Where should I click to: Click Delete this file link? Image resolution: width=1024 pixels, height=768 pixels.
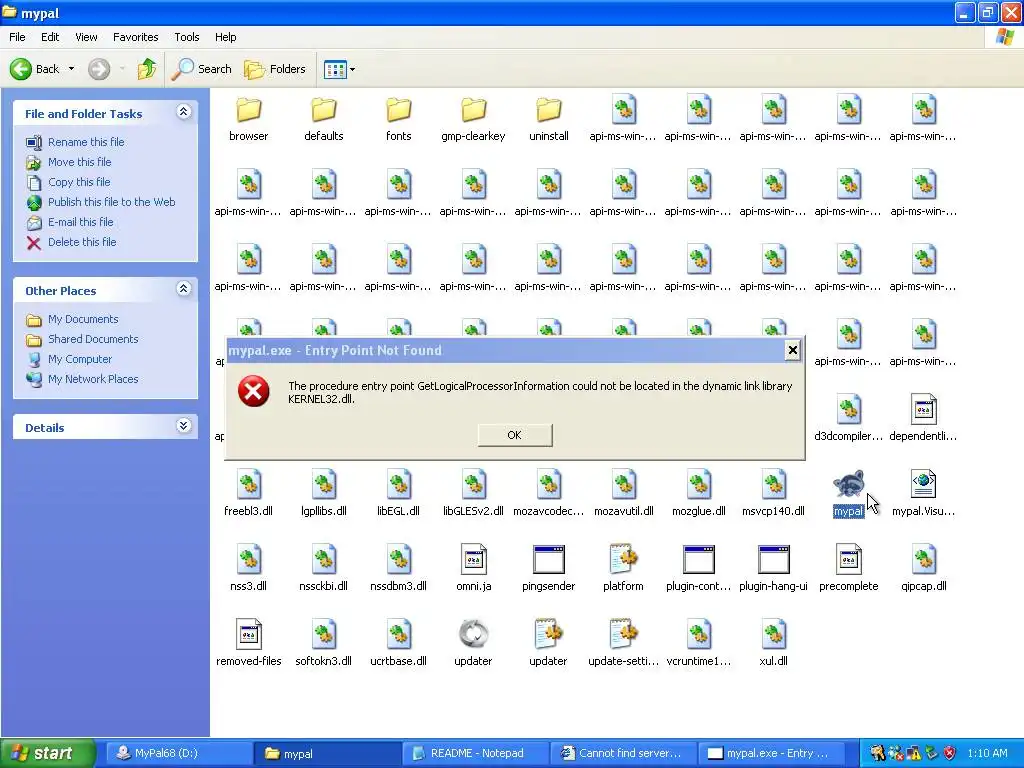[x=82, y=242]
